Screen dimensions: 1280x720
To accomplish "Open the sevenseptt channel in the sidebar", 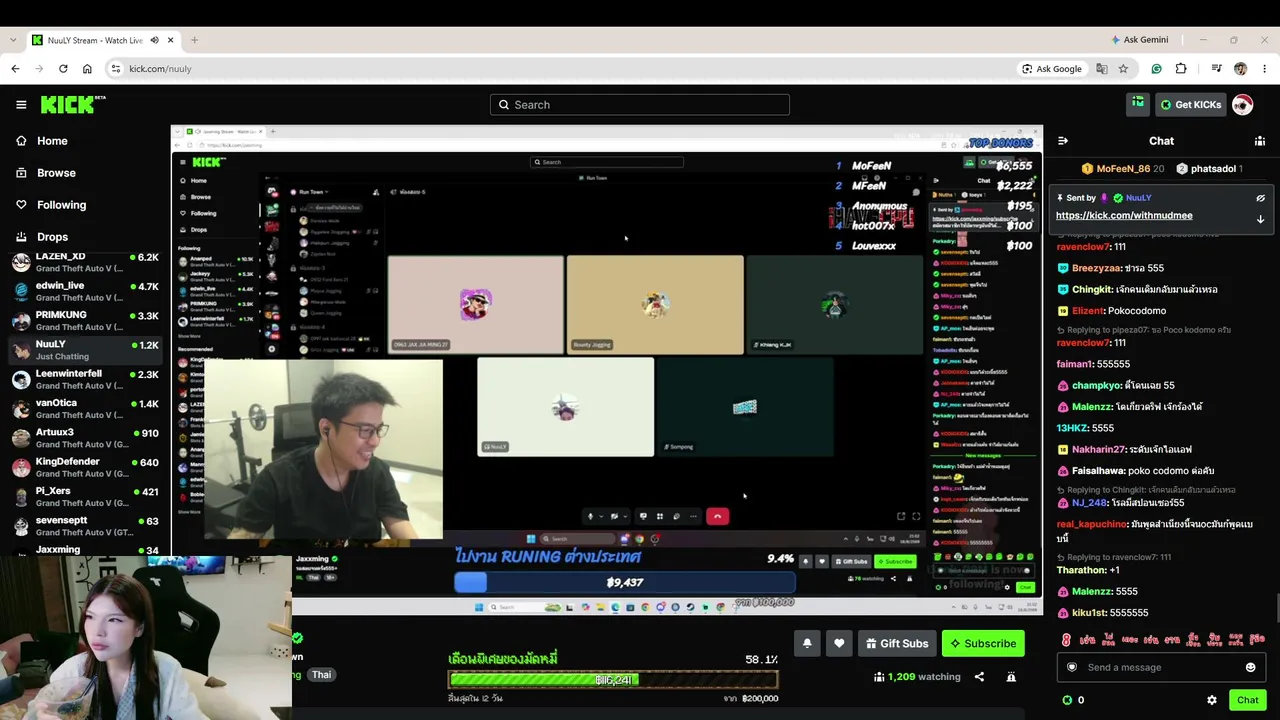I will coord(84,526).
